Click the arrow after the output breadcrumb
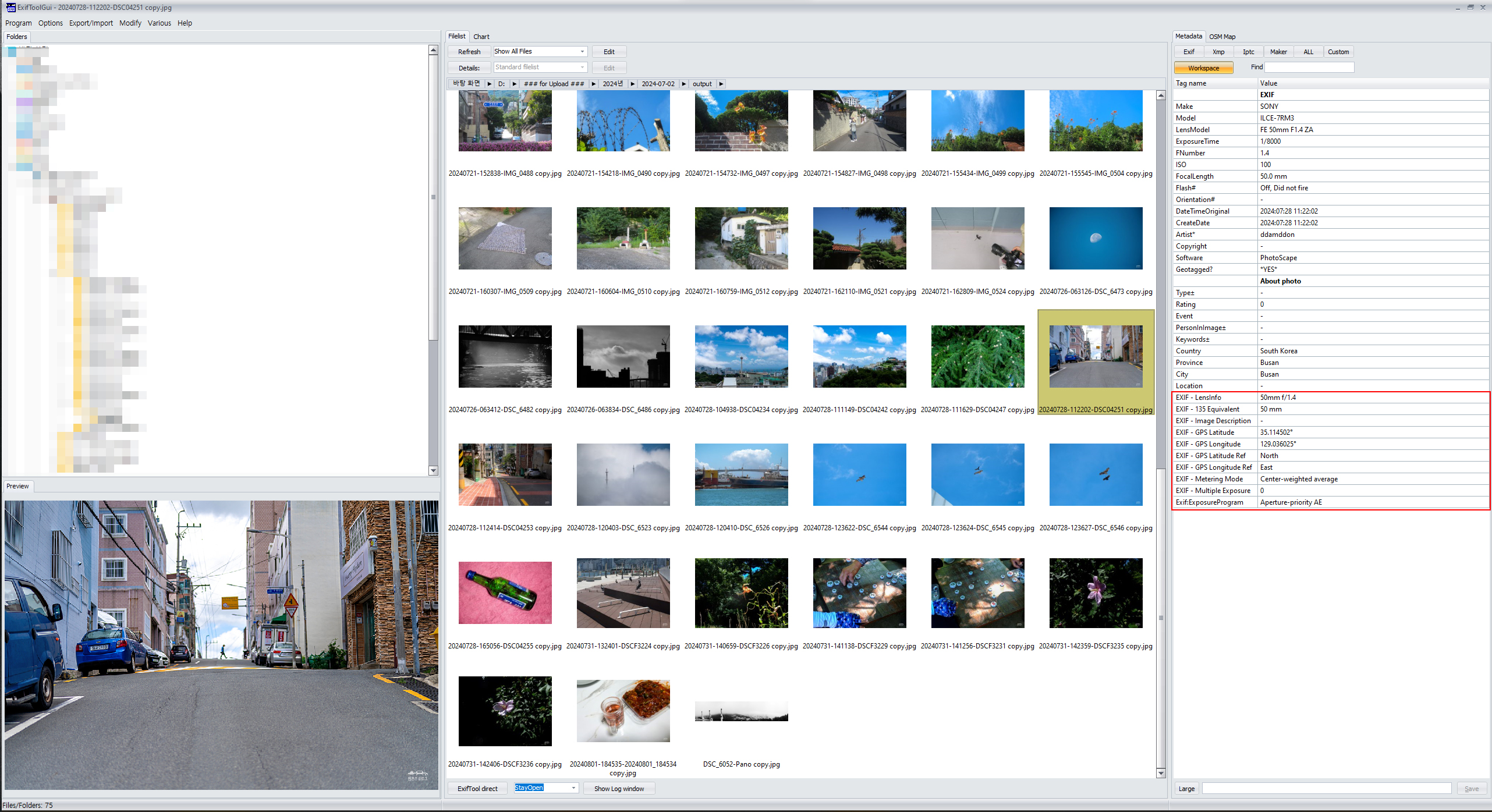 (x=721, y=84)
